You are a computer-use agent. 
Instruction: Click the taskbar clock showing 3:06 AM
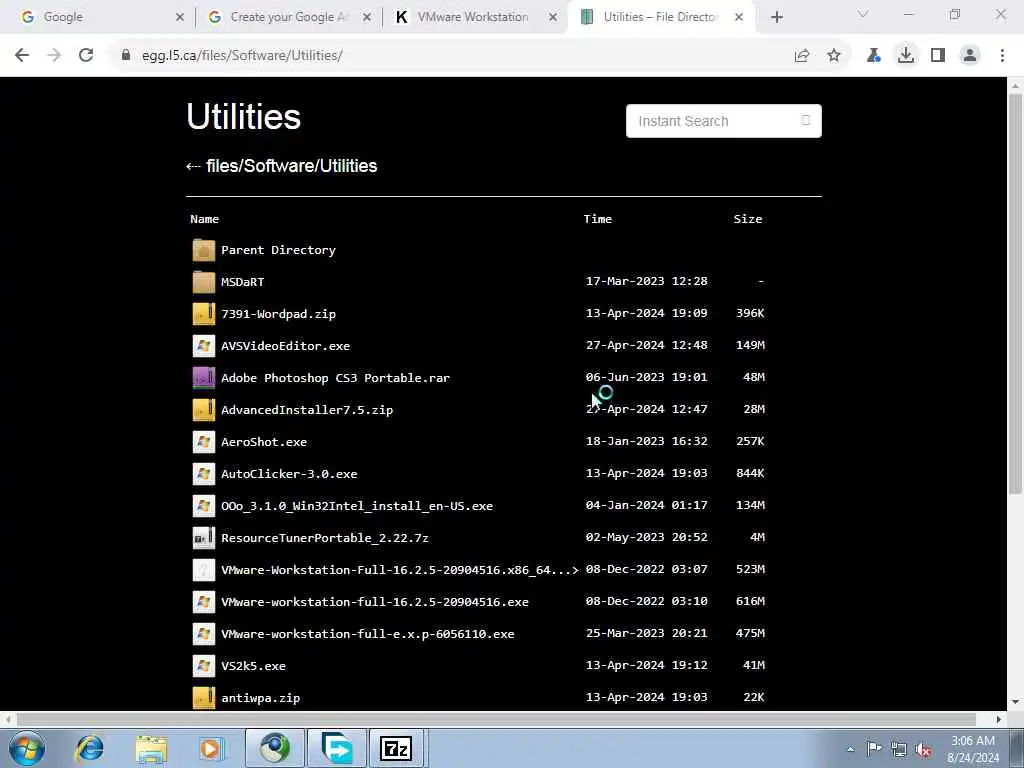tap(973, 749)
